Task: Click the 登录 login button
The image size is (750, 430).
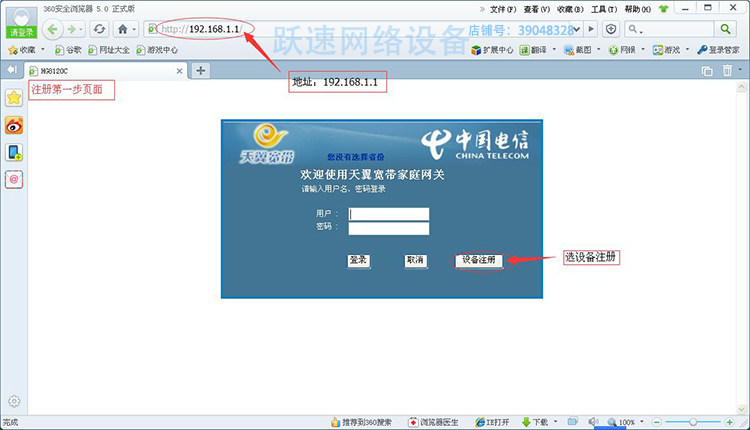Action: click(x=358, y=260)
